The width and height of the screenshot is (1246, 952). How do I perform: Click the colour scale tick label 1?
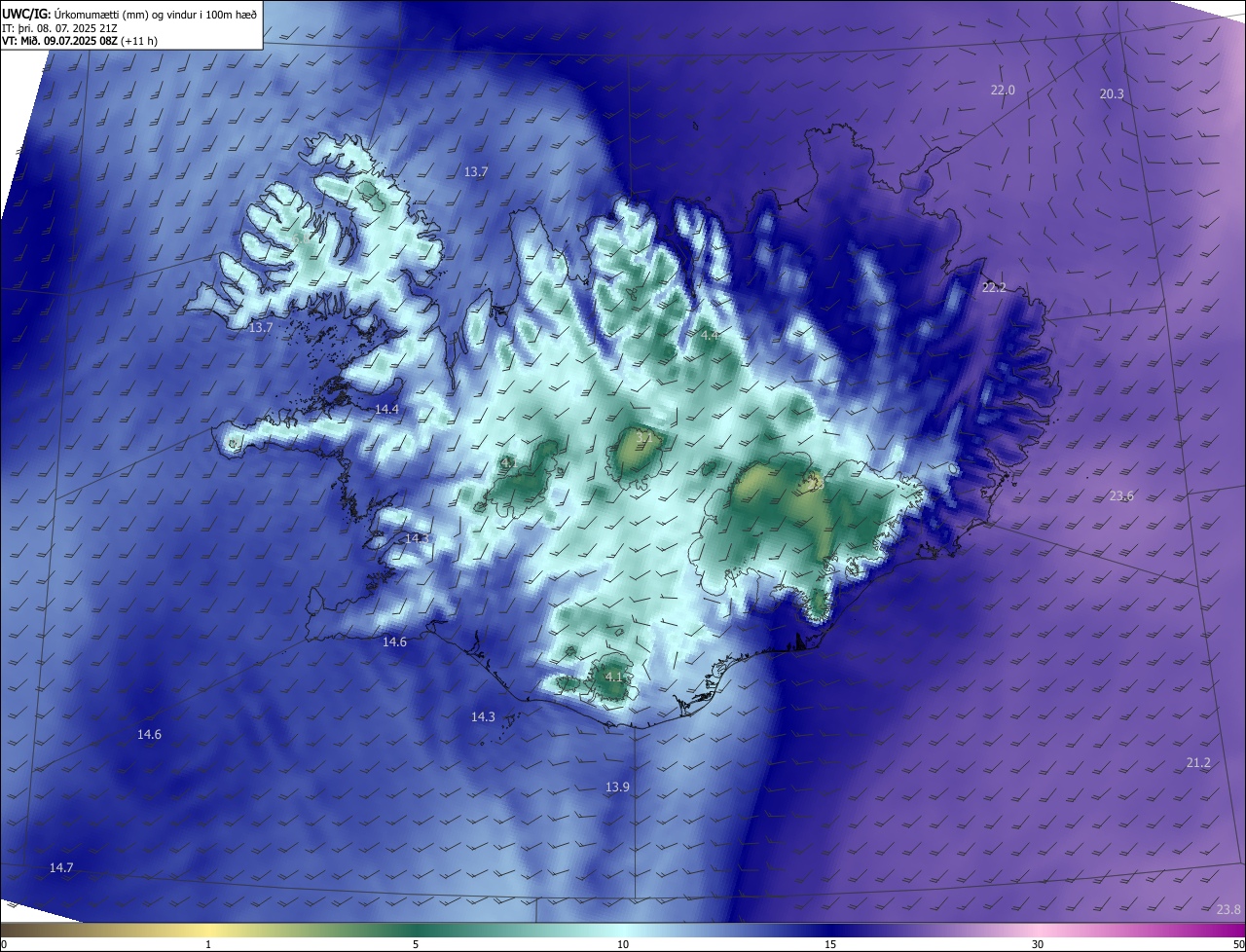(208, 944)
